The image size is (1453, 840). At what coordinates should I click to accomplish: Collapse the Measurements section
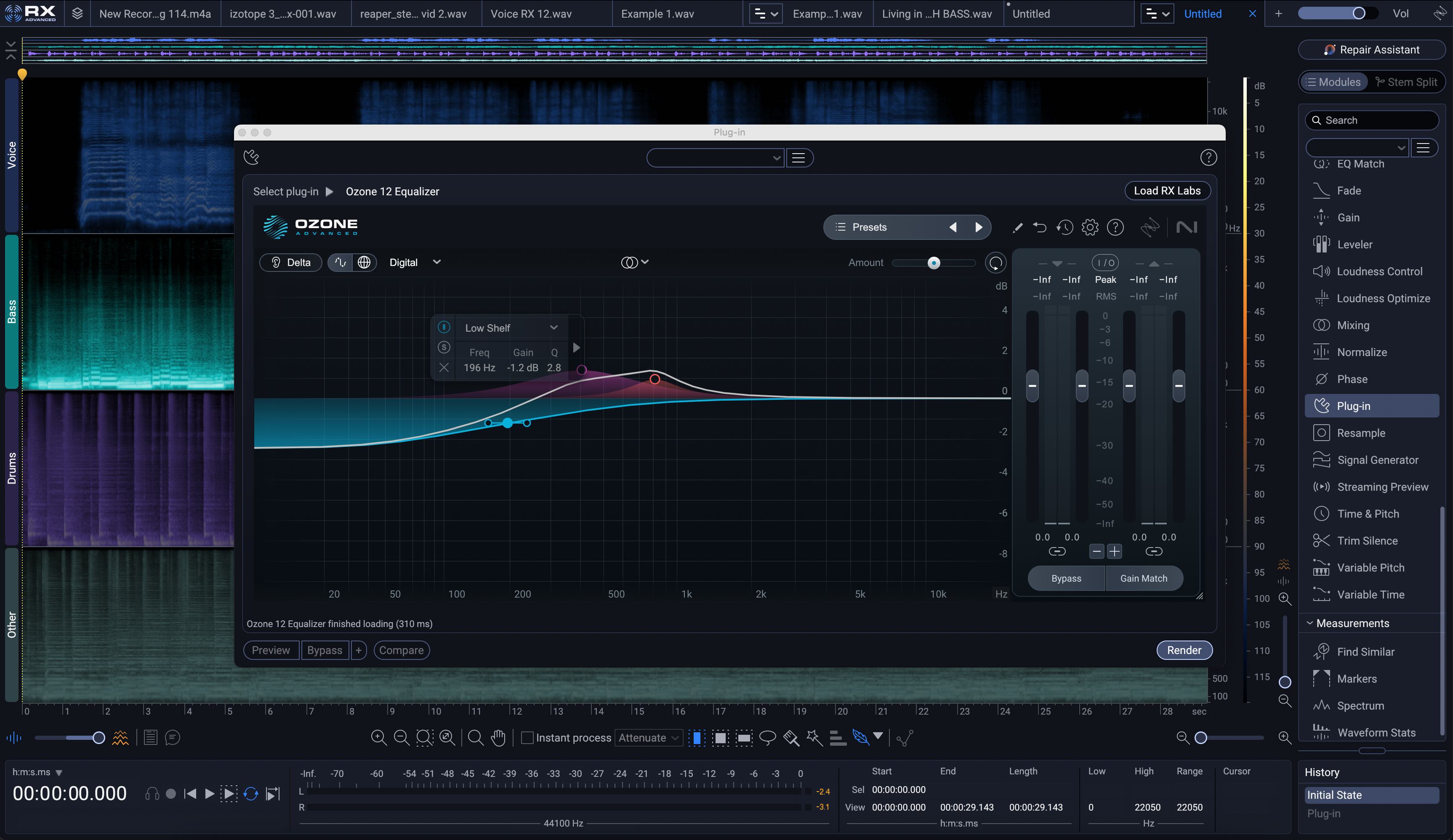pos(1309,623)
